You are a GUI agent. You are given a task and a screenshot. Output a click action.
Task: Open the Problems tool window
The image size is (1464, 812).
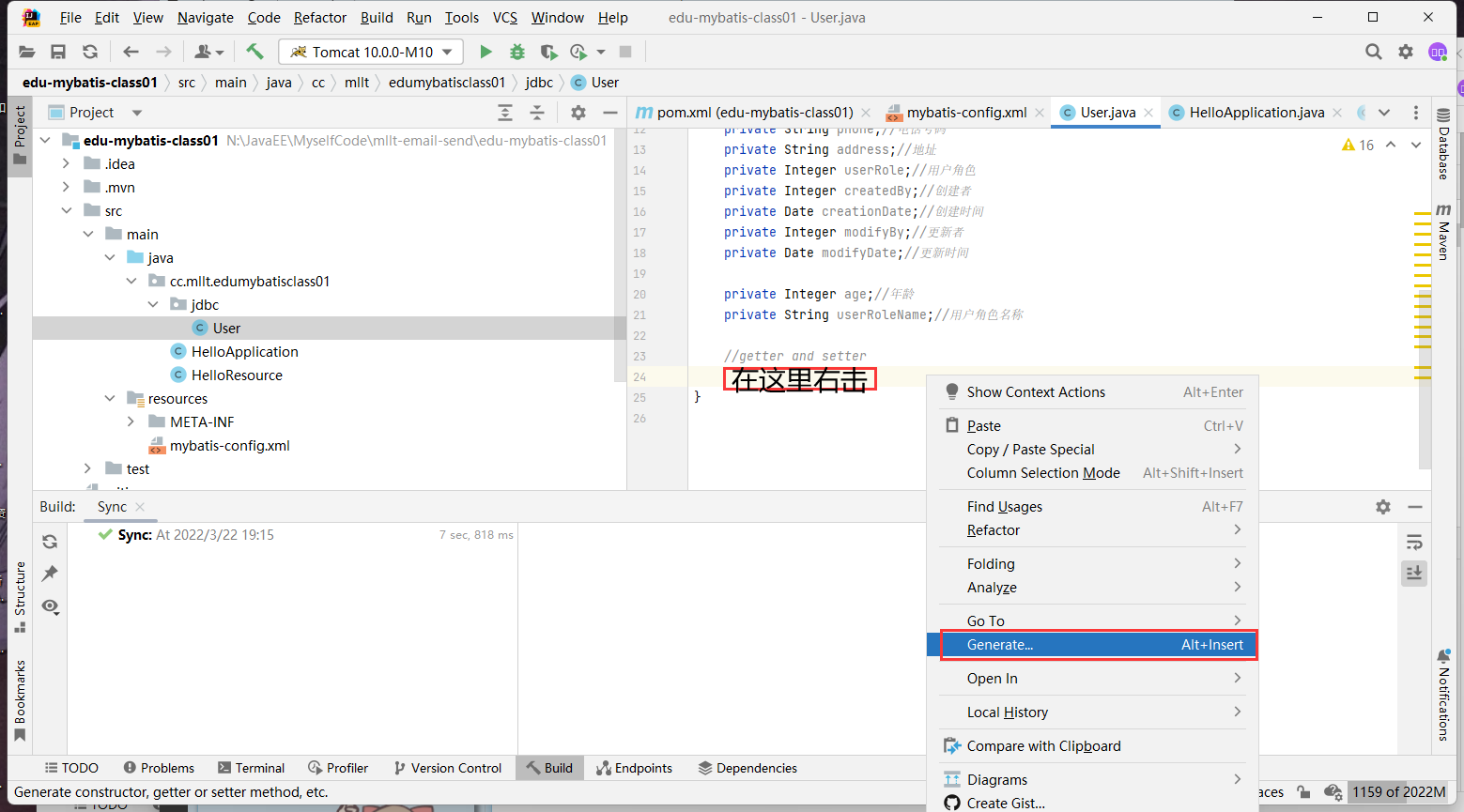click(159, 768)
